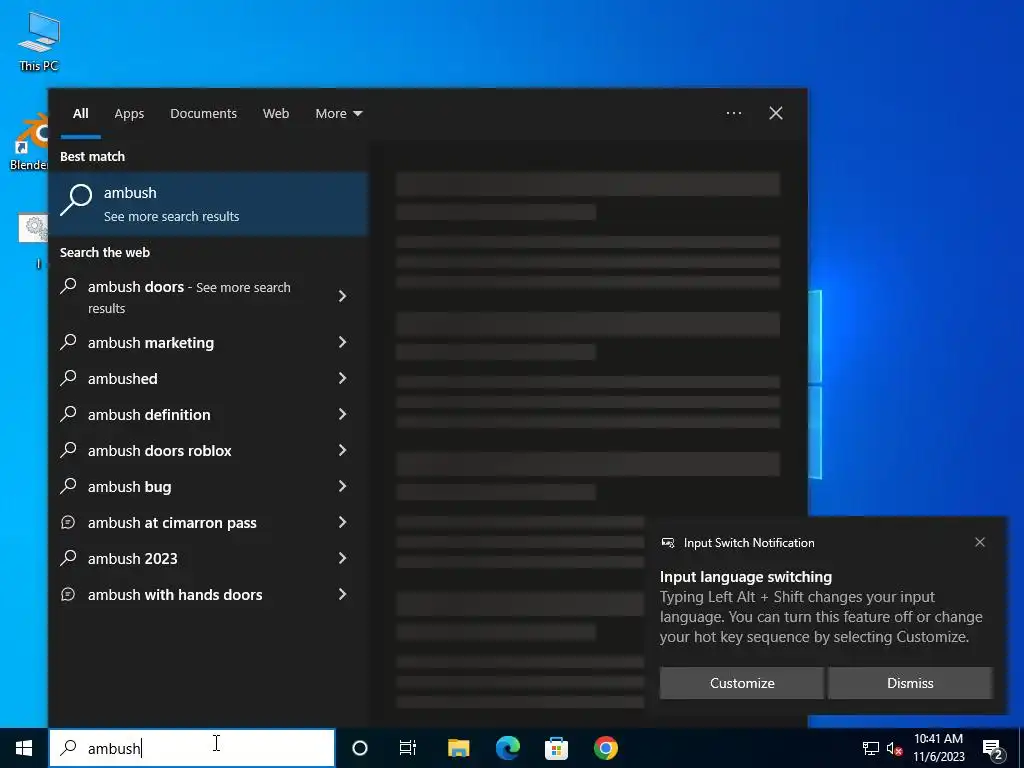The image size is (1024, 768).
Task: Switch to the Documents search tab
Action: (203, 113)
